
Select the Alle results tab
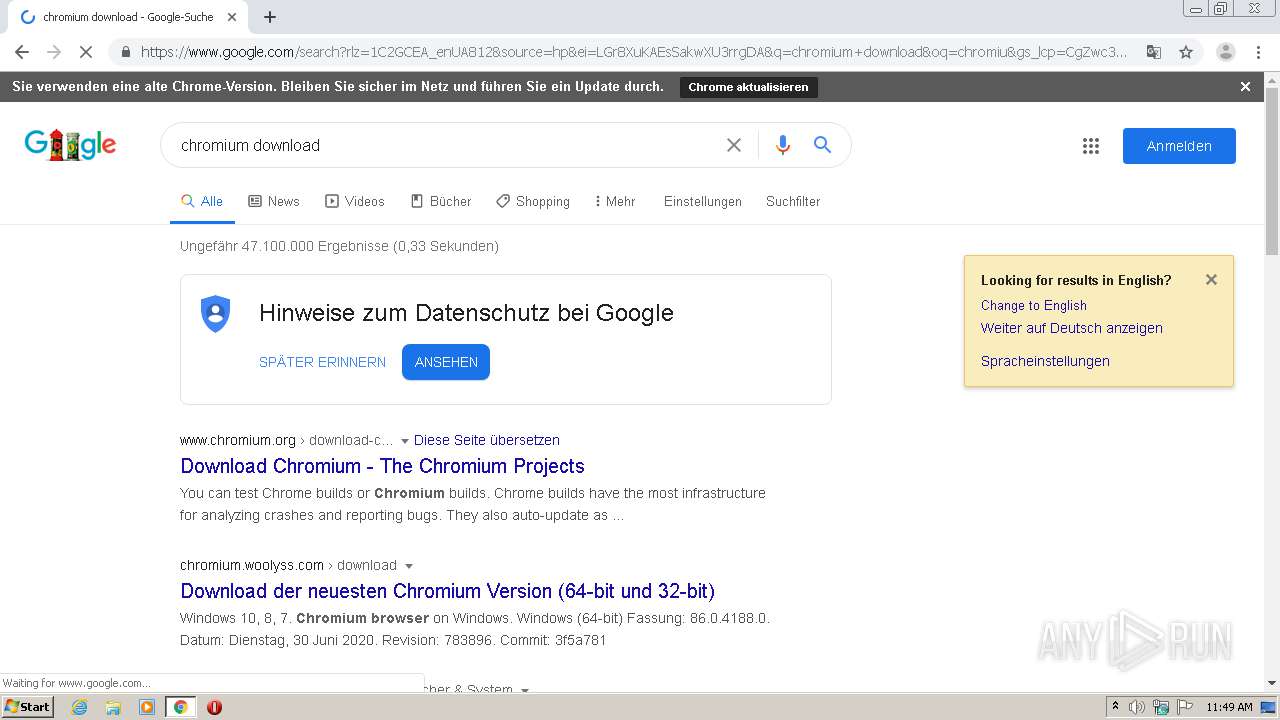click(x=202, y=201)
